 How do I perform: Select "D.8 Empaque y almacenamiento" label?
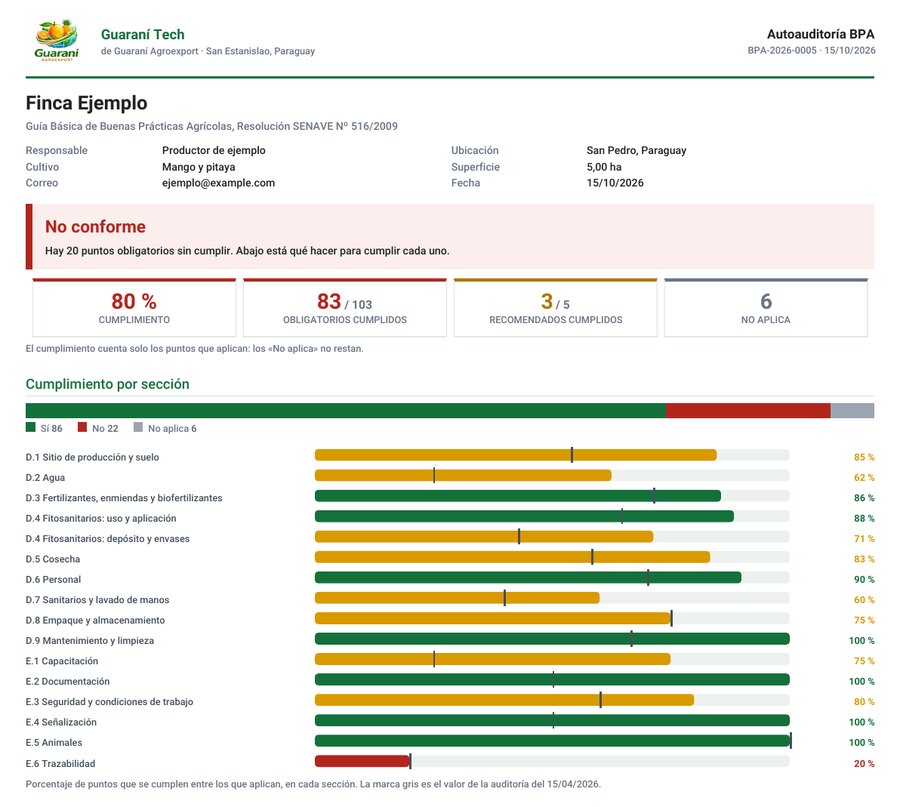(95, 620)
